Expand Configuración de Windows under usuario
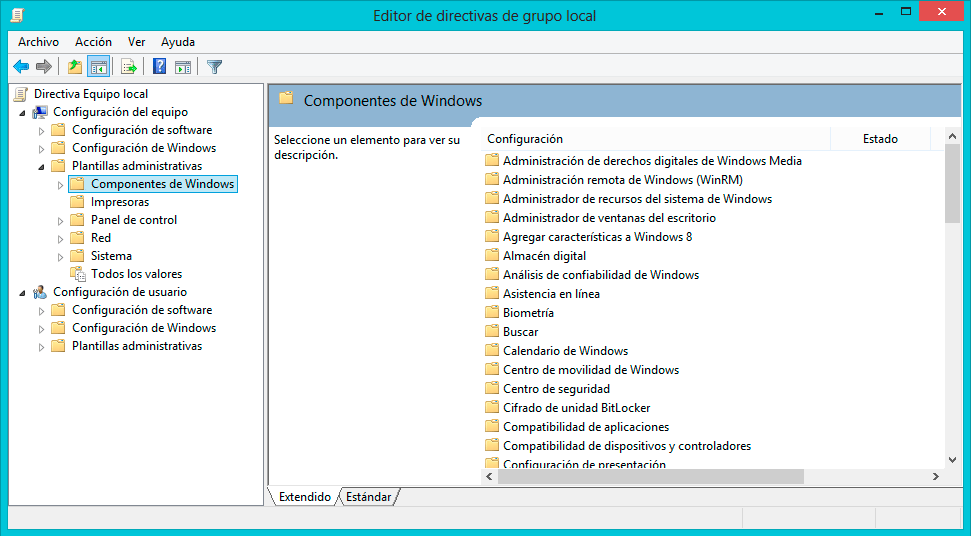This screenshot has width=971, height=536. click(41, 329)
